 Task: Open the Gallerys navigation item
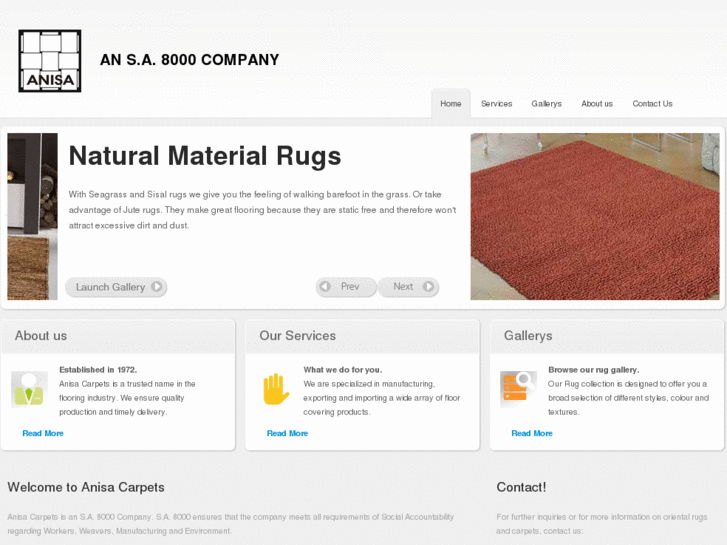click(546, 103)
